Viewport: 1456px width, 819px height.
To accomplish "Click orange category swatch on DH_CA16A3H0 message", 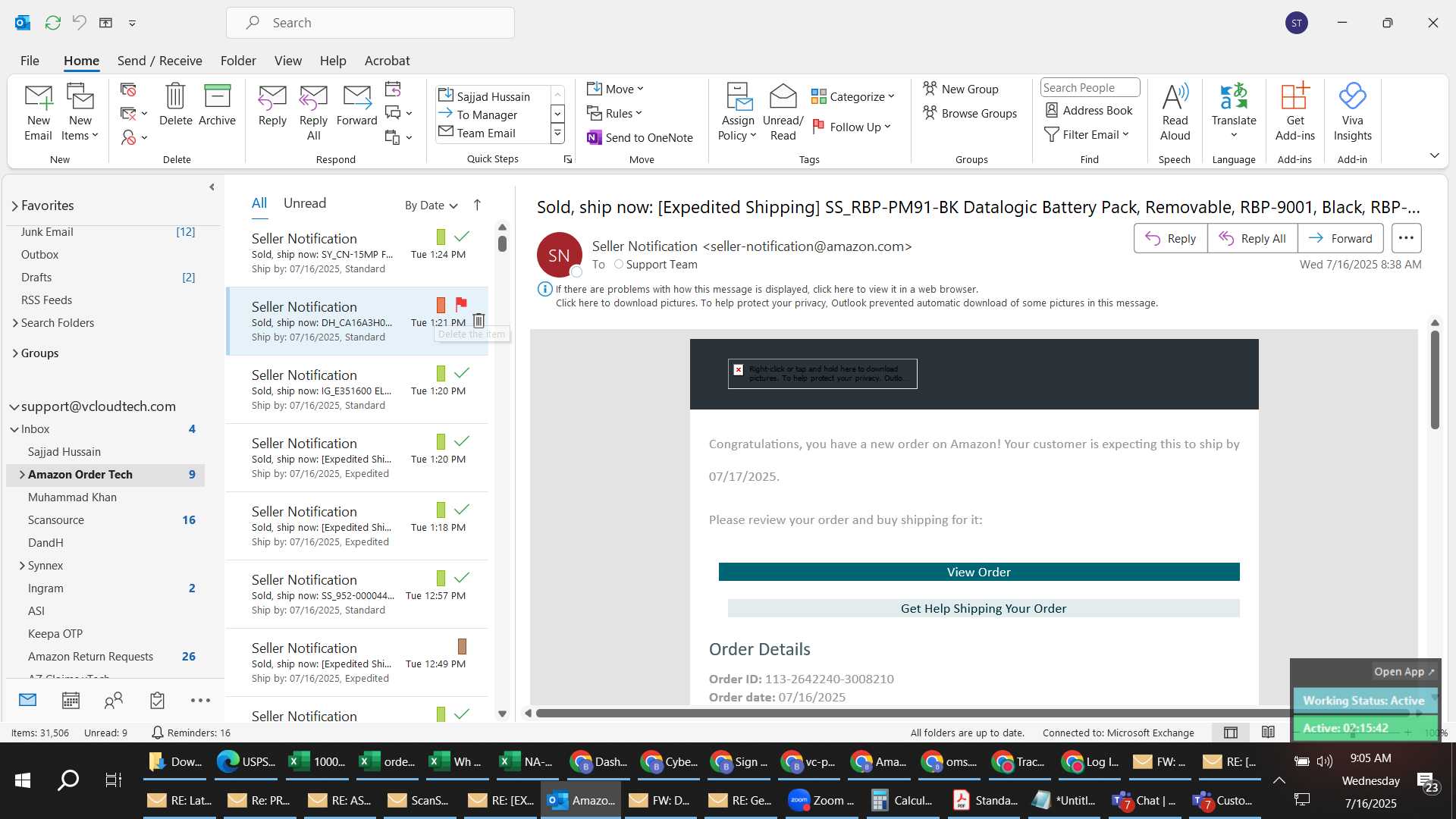I will (441, 305).
